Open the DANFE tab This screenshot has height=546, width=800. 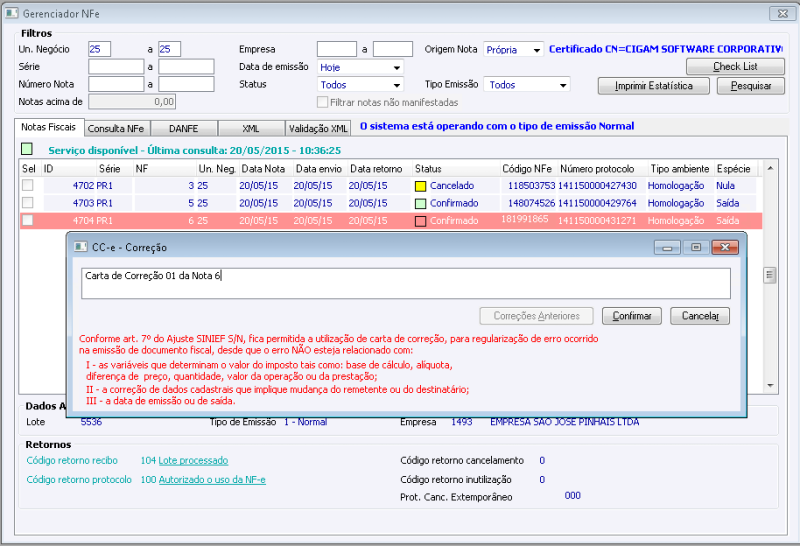click(184, 129)
